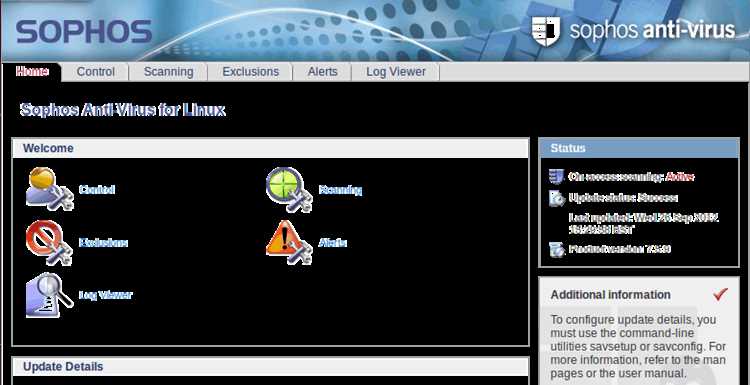Click the update status icon
Viewport: 750px width, 385px height.
tap(557, 198)
